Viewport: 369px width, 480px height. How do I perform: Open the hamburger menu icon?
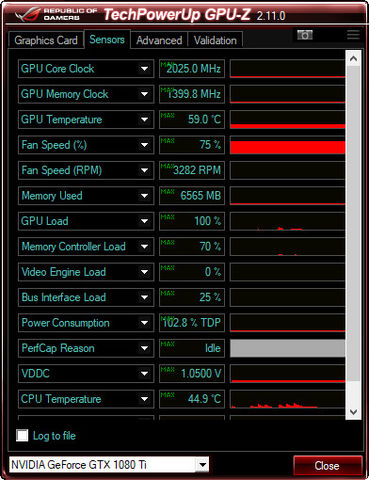[353, 35]
